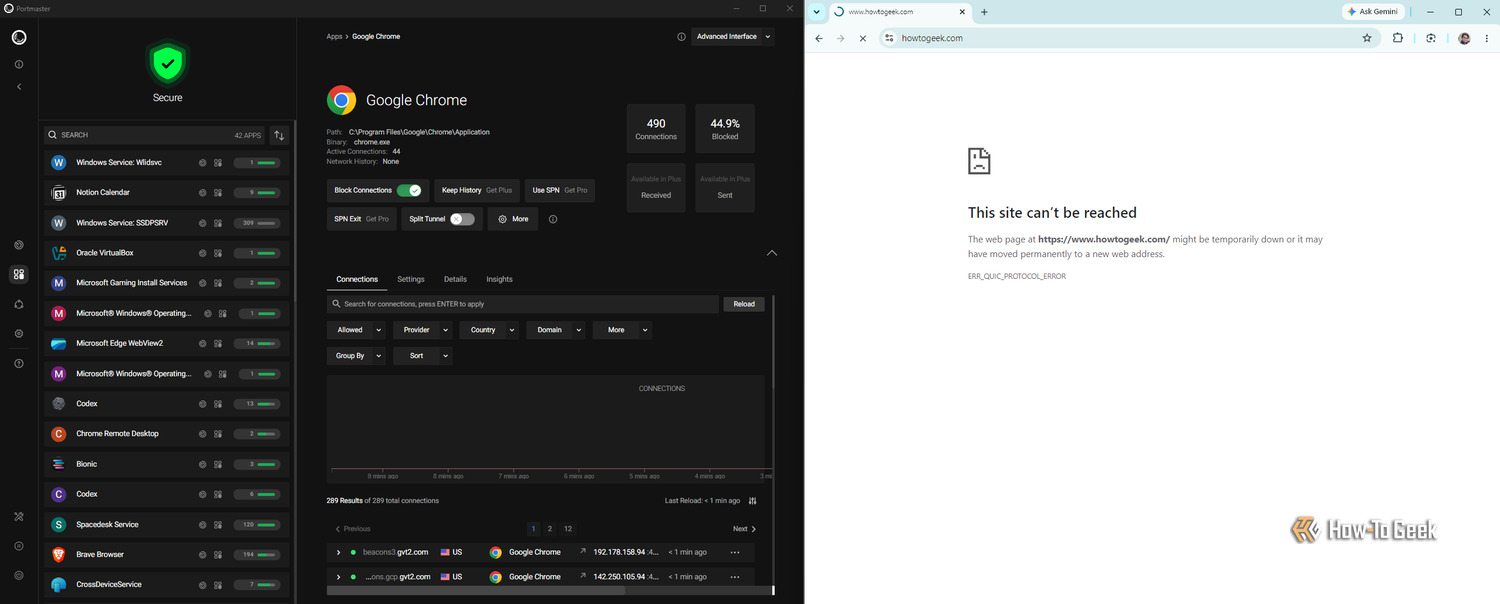Click the More settings button with gear
The height and width of the screenshot is (604, 1500).
[513, 219]
